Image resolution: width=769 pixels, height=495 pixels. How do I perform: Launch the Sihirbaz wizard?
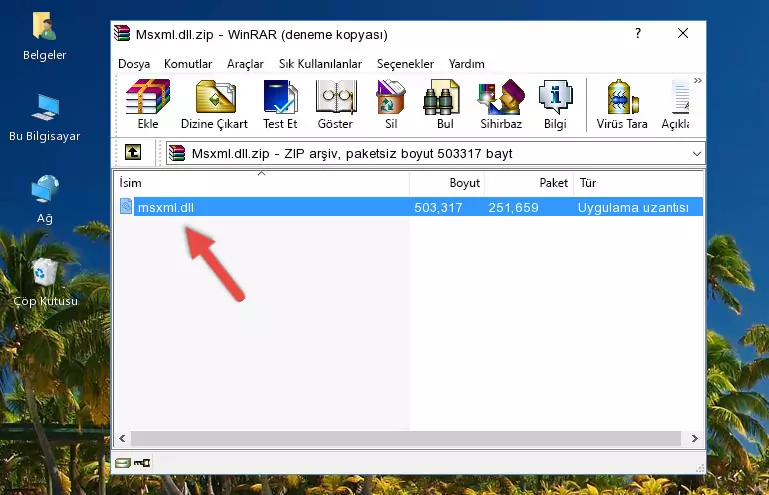501,104
